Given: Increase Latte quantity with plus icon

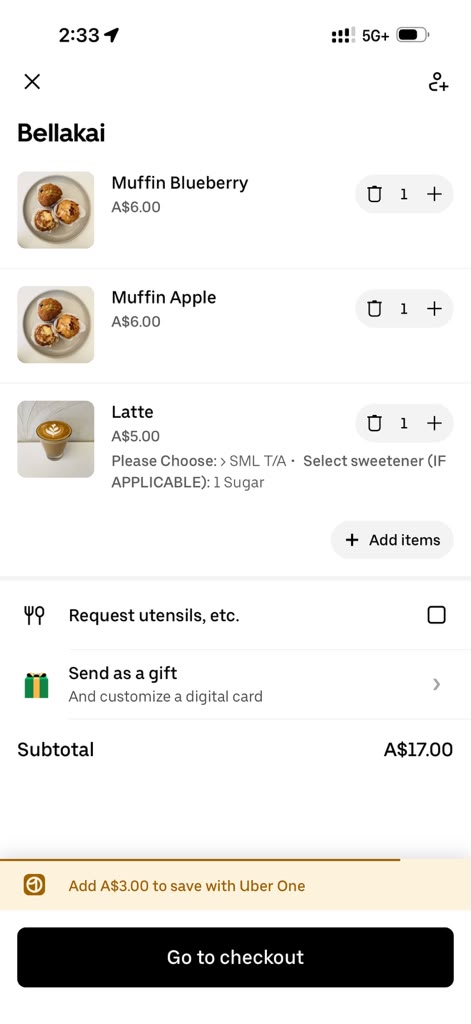Looking at the screenshot, I should click(x=434, y=423).
